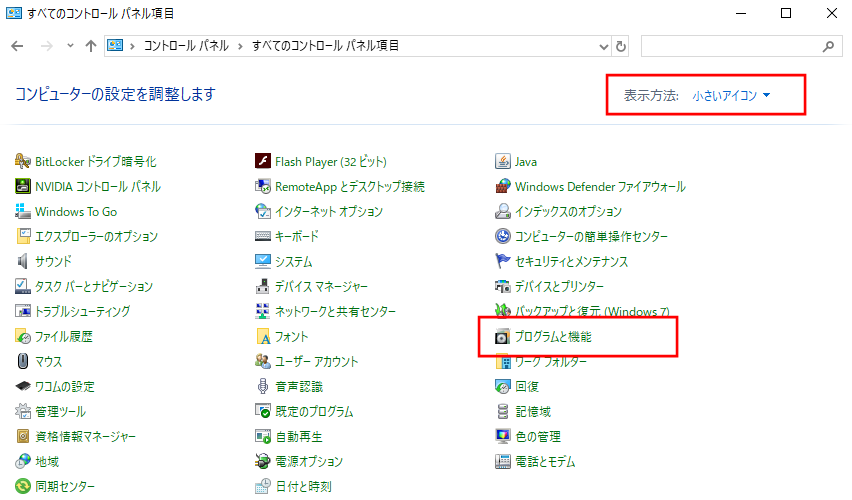Click セキュリティとメンテナンス flag icon
The width and height of the screenshot is (852, 500).
[x=503, y=261]
